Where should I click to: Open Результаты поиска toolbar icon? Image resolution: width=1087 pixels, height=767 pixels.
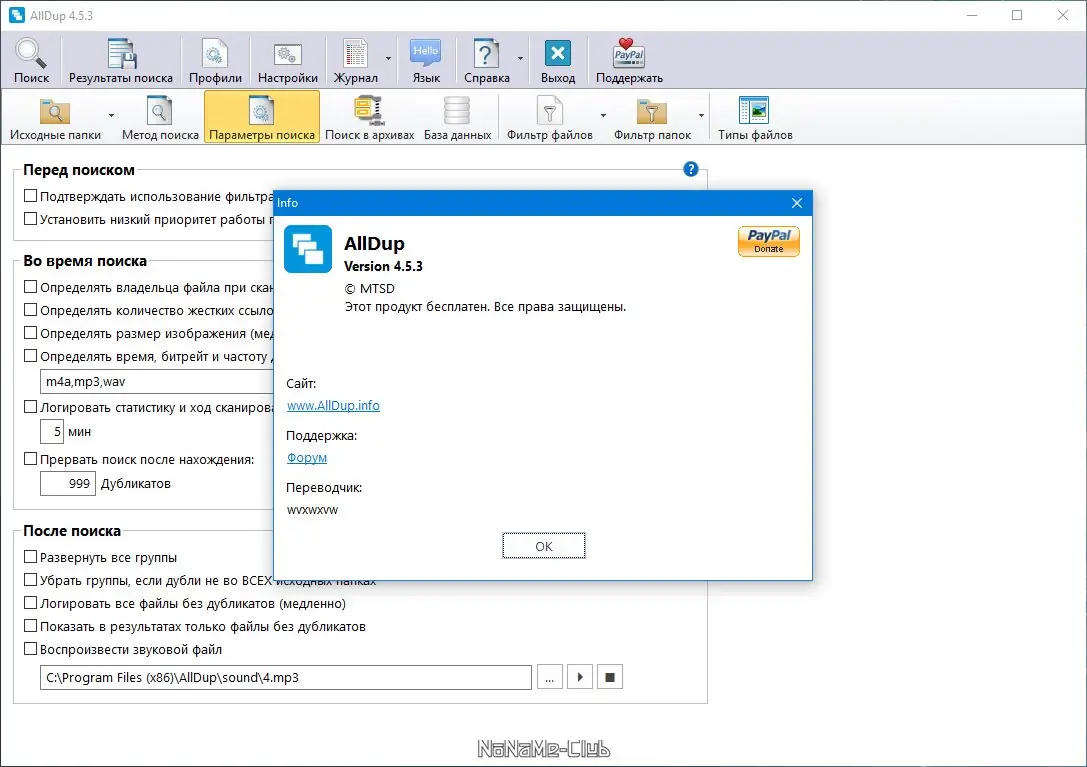pos(121,54)
